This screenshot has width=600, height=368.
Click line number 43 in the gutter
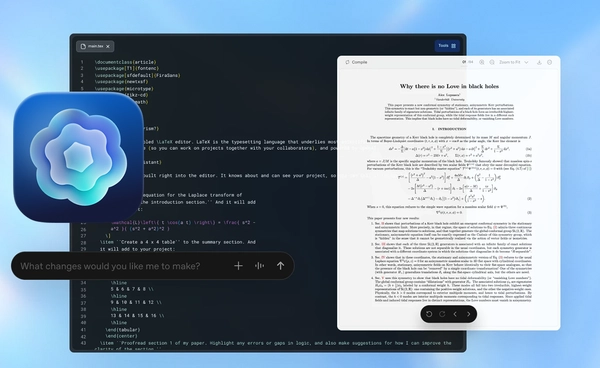tap(83, 343)
